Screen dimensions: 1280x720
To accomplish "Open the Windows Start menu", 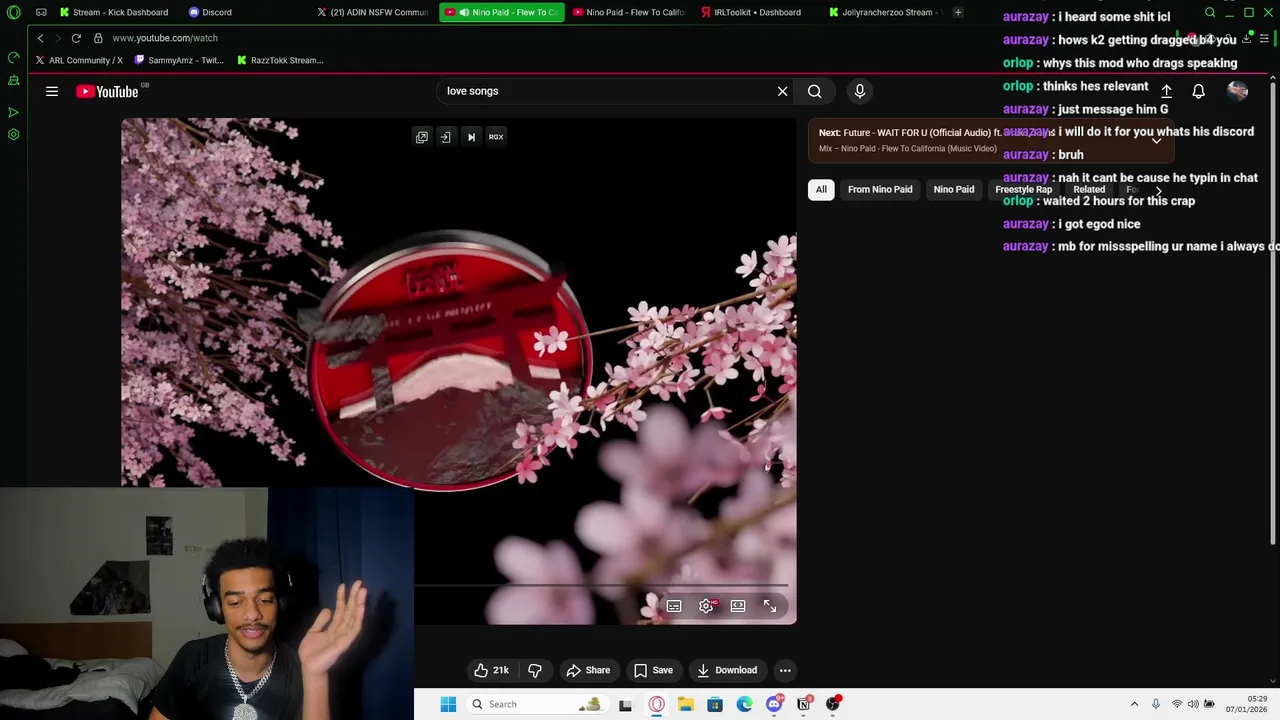I will [x=448, y=704].
